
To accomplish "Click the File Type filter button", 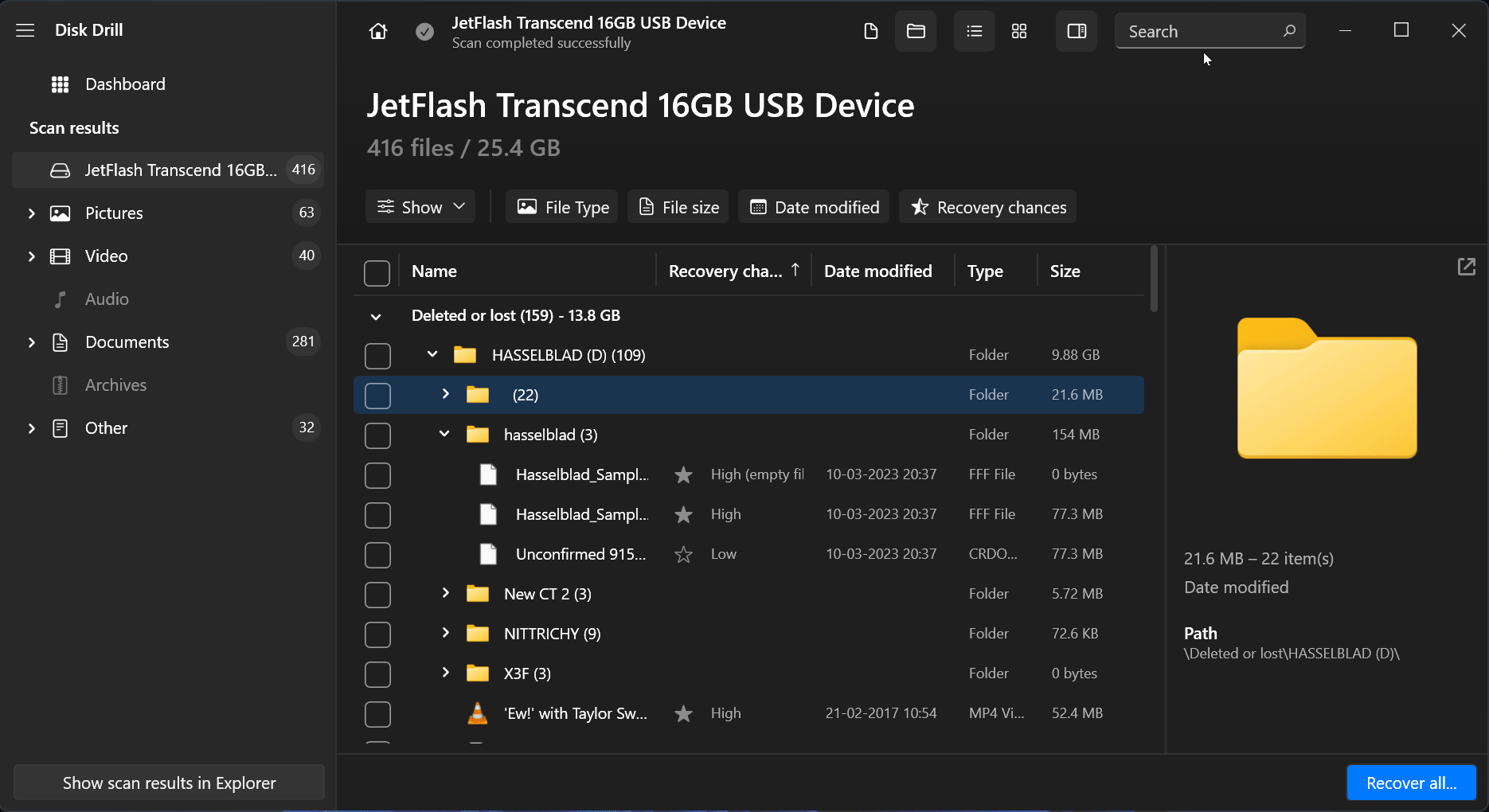I will (562, 207).
